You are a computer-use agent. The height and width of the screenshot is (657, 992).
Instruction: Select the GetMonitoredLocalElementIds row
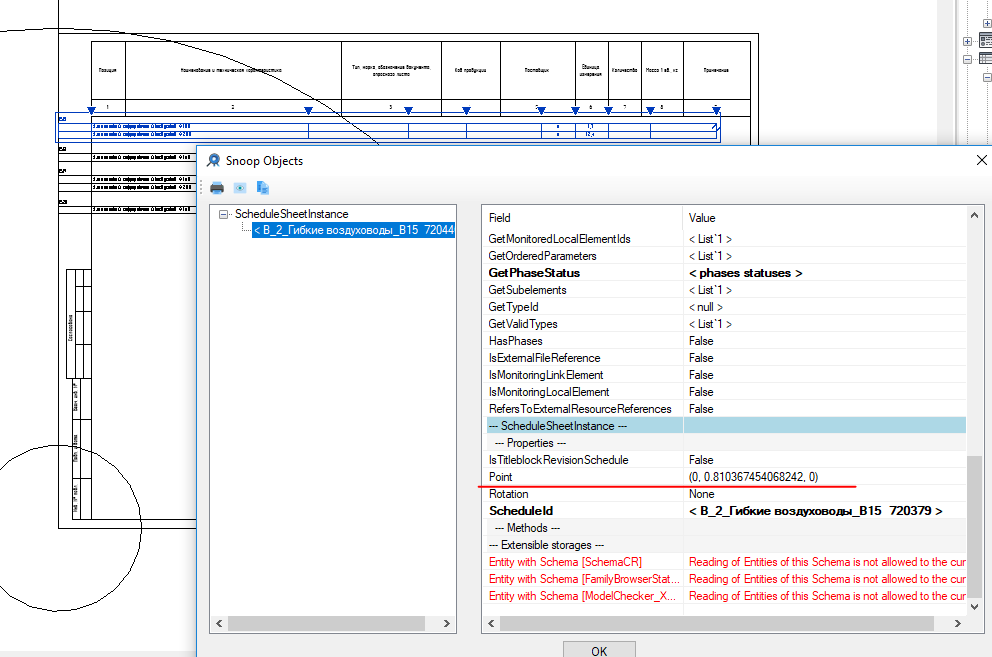tap(726, 239)
